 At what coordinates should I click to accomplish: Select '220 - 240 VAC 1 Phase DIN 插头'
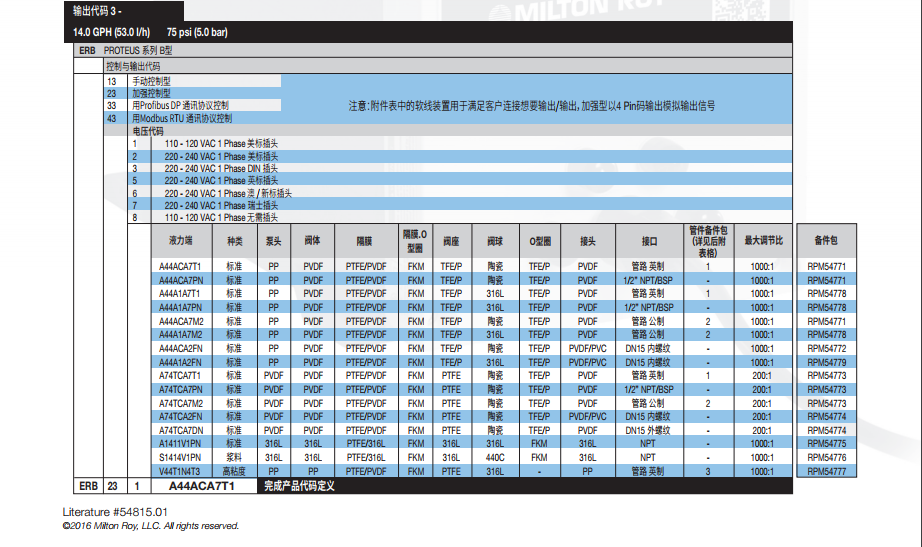[x=221, y=168]
